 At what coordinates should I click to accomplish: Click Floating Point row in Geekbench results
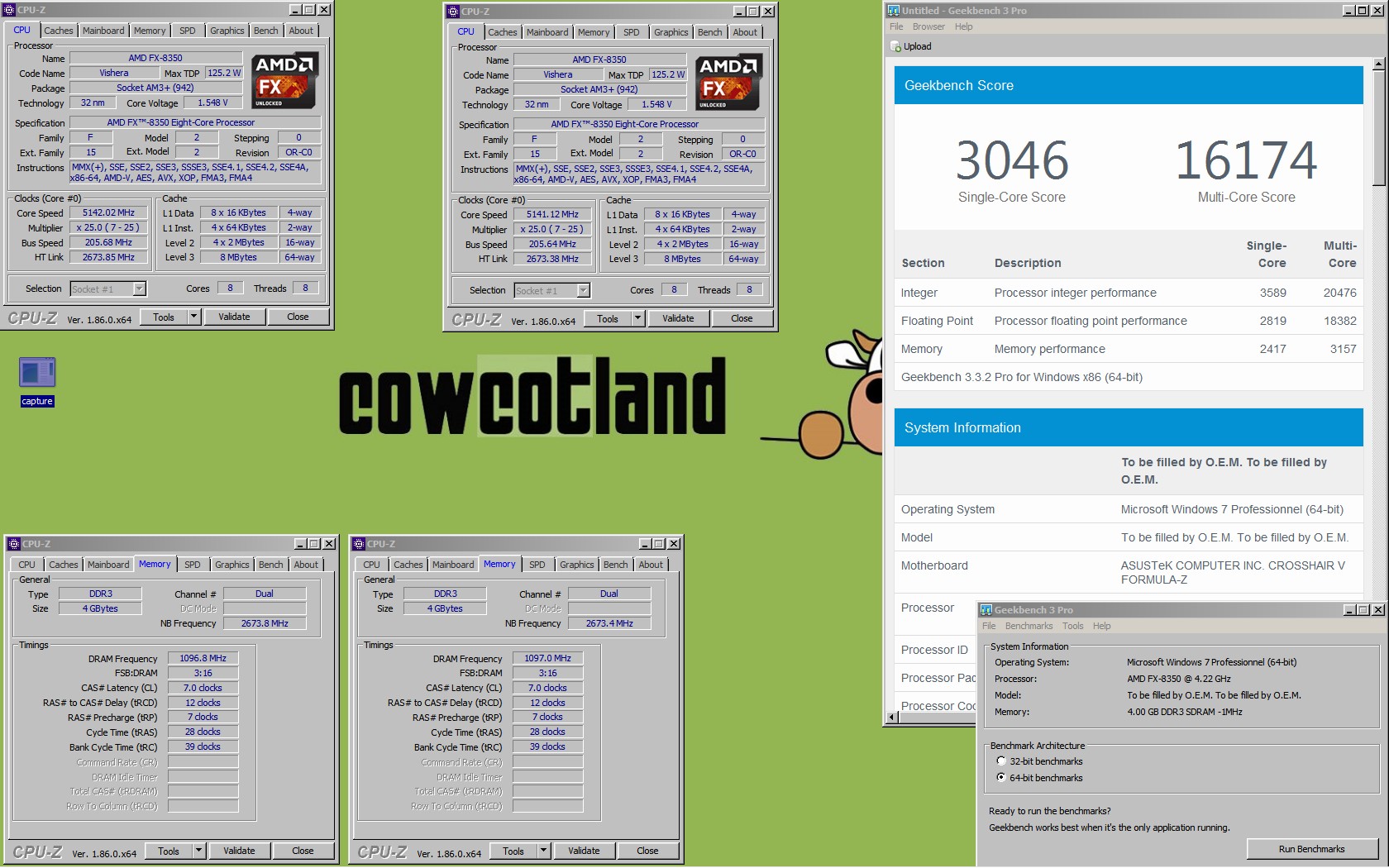pyautogui.click(x=1129, y=321)
